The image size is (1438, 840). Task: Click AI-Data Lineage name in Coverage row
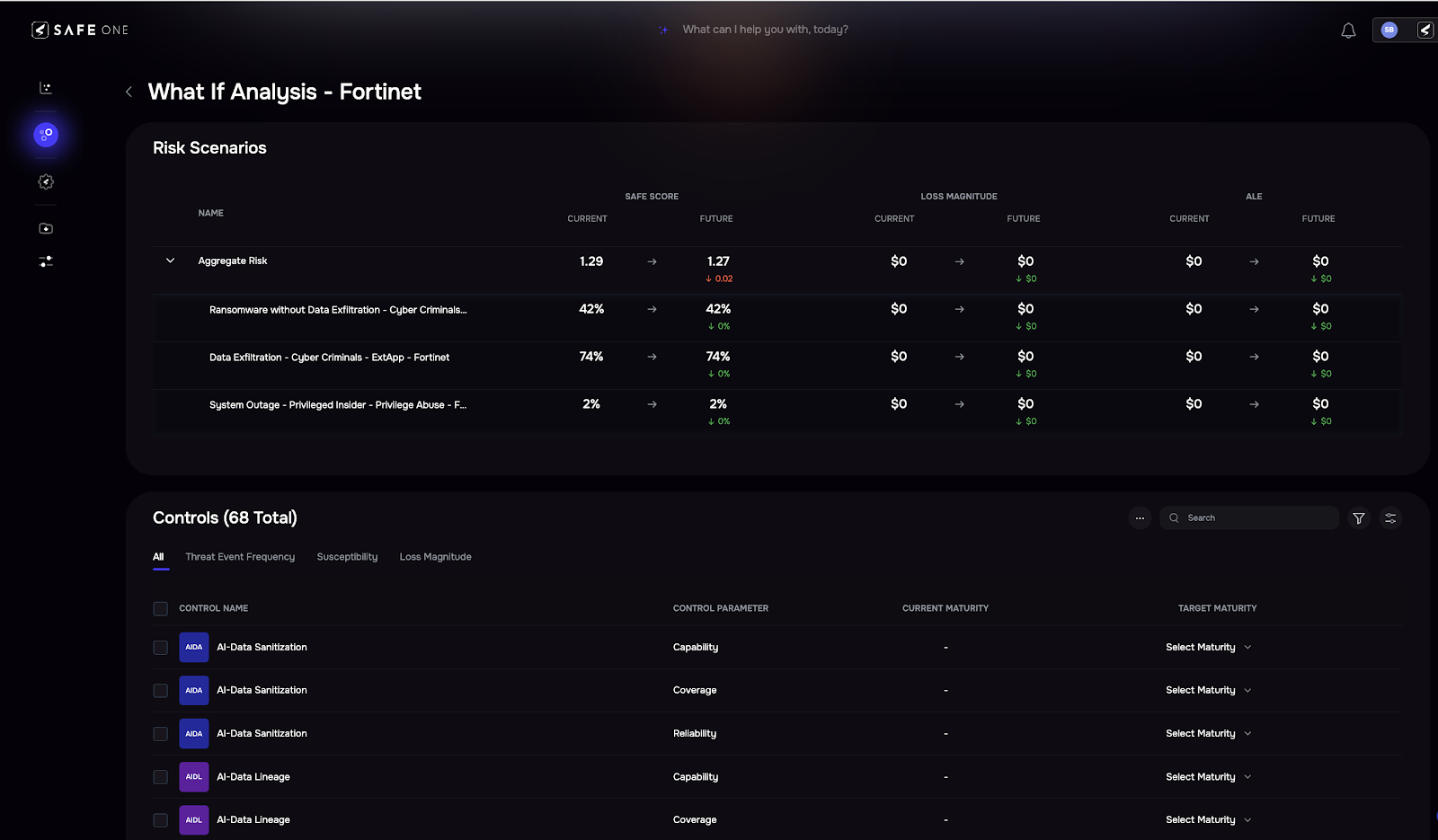coord(253,820)
